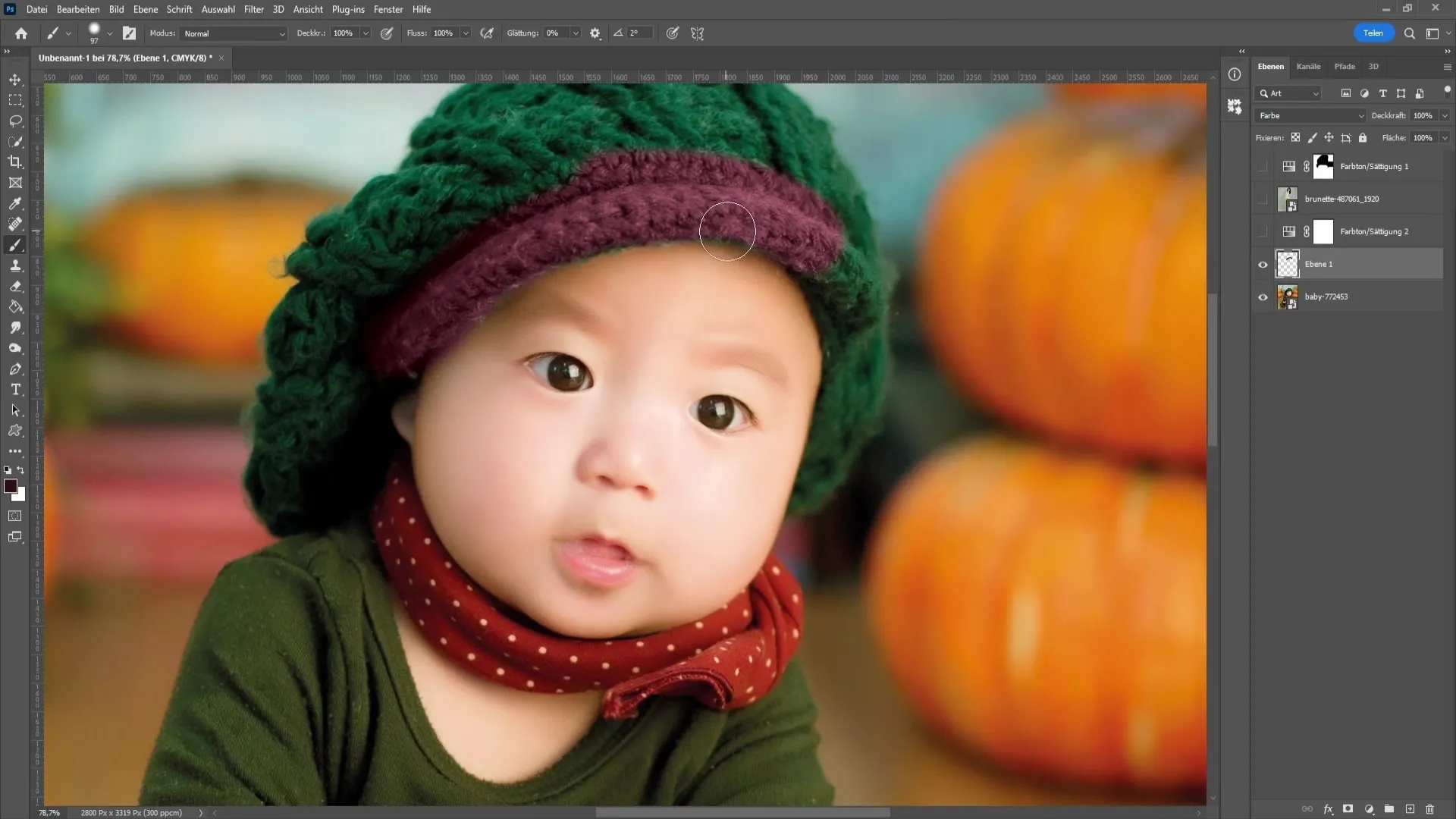1456x819 pixels.
Task: Click the Lasso selection tool
Action: pyautogui.click(x=15, y=121)
